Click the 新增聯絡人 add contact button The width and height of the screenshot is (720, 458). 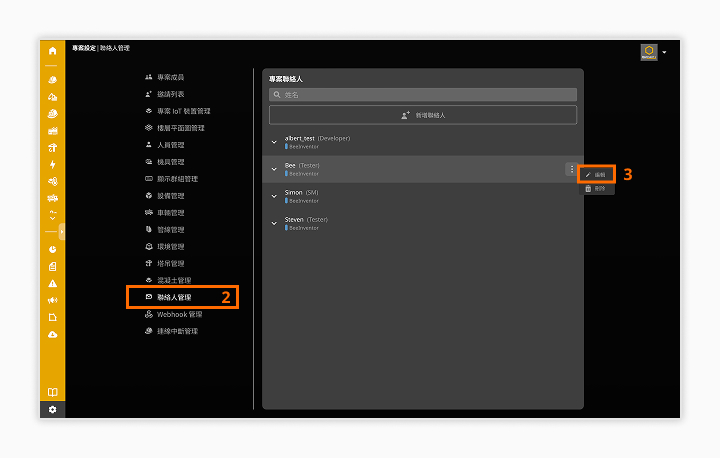[423, 115]
